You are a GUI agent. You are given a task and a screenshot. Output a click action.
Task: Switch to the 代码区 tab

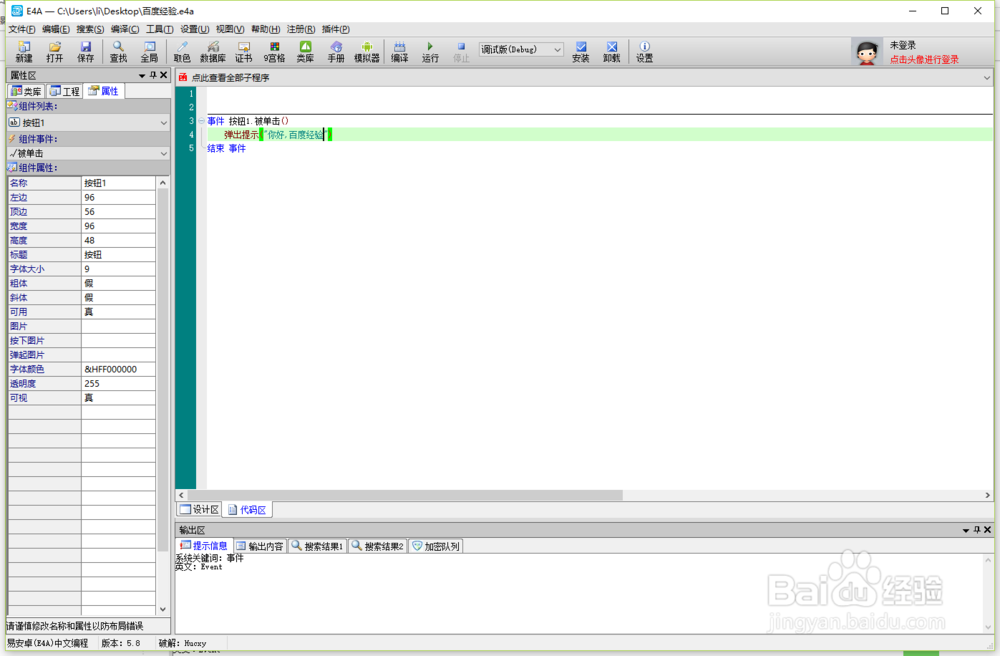(x=247, y=509)
